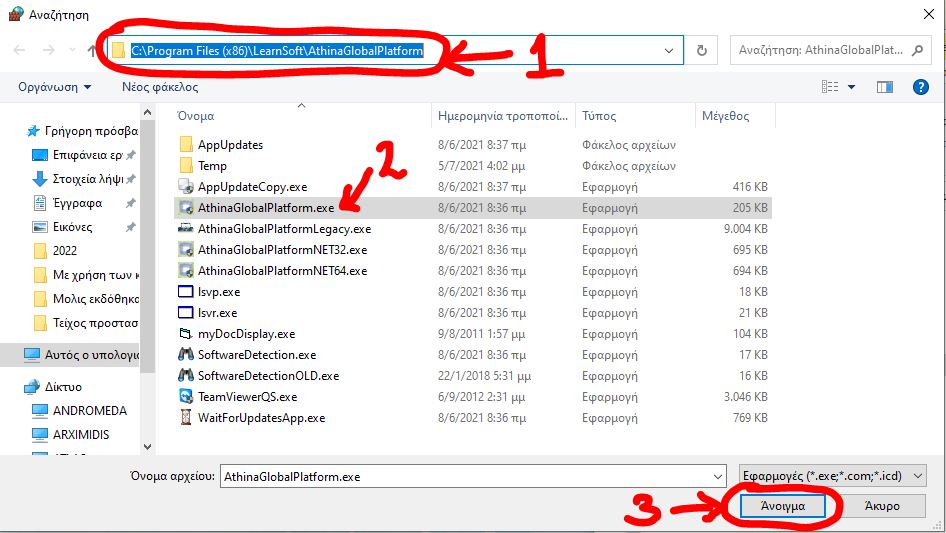Change view with the view layout icon
This screenshot has width=946, height=533.
click(830, 87)
